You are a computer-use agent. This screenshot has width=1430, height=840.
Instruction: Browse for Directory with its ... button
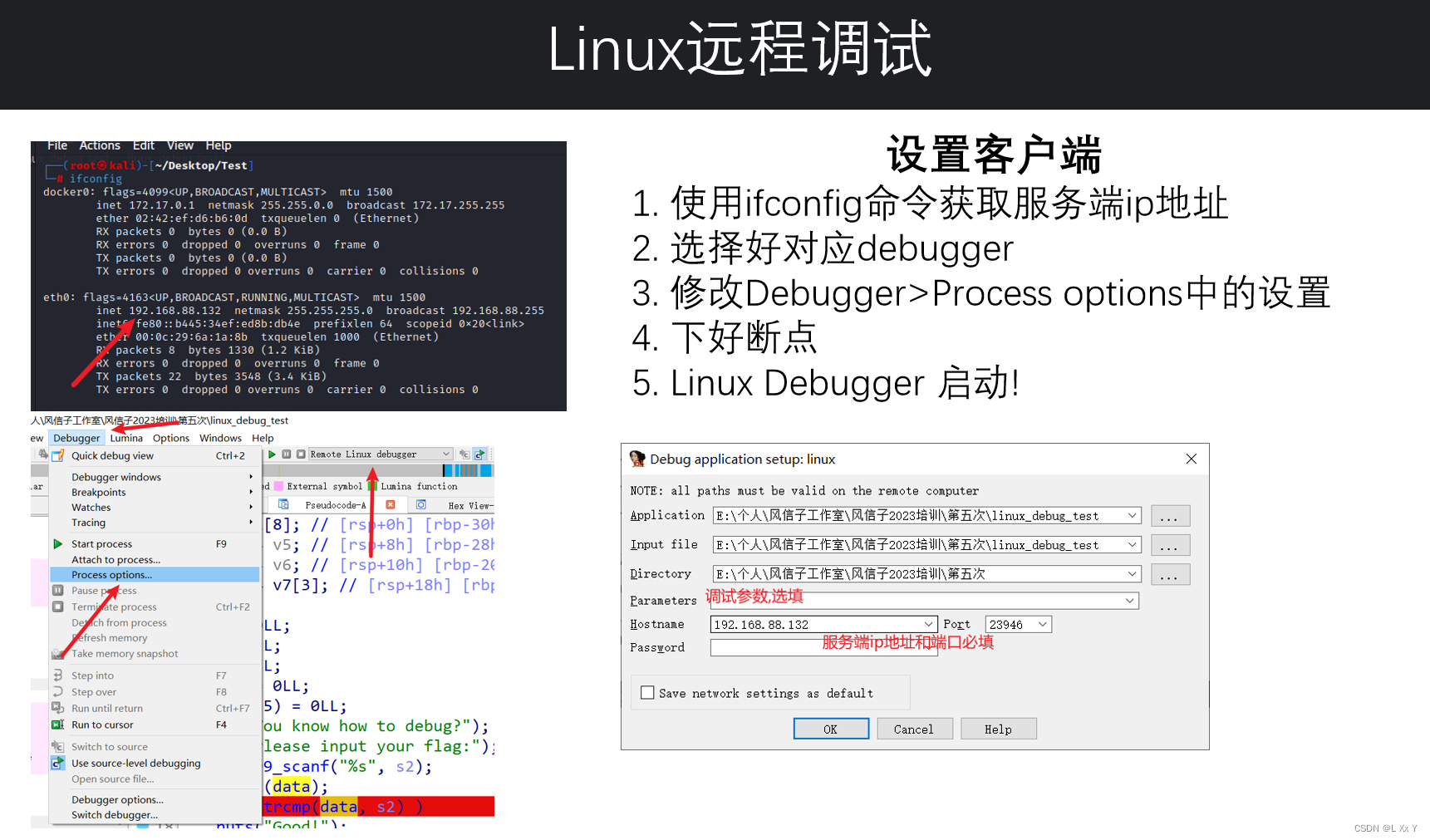(1169, 574)
